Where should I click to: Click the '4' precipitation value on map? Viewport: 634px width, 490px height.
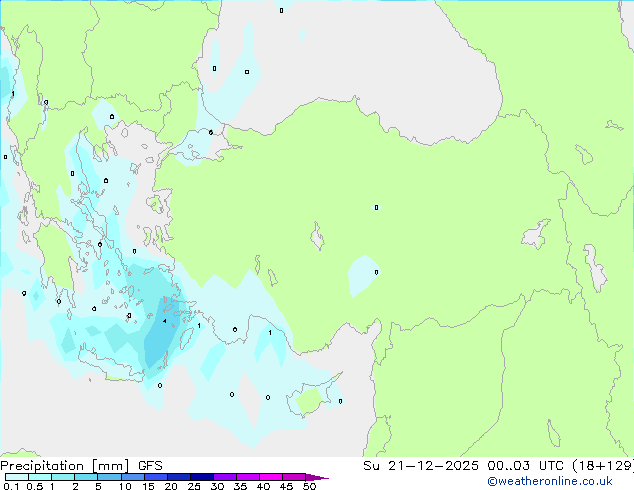pos(164,321)
